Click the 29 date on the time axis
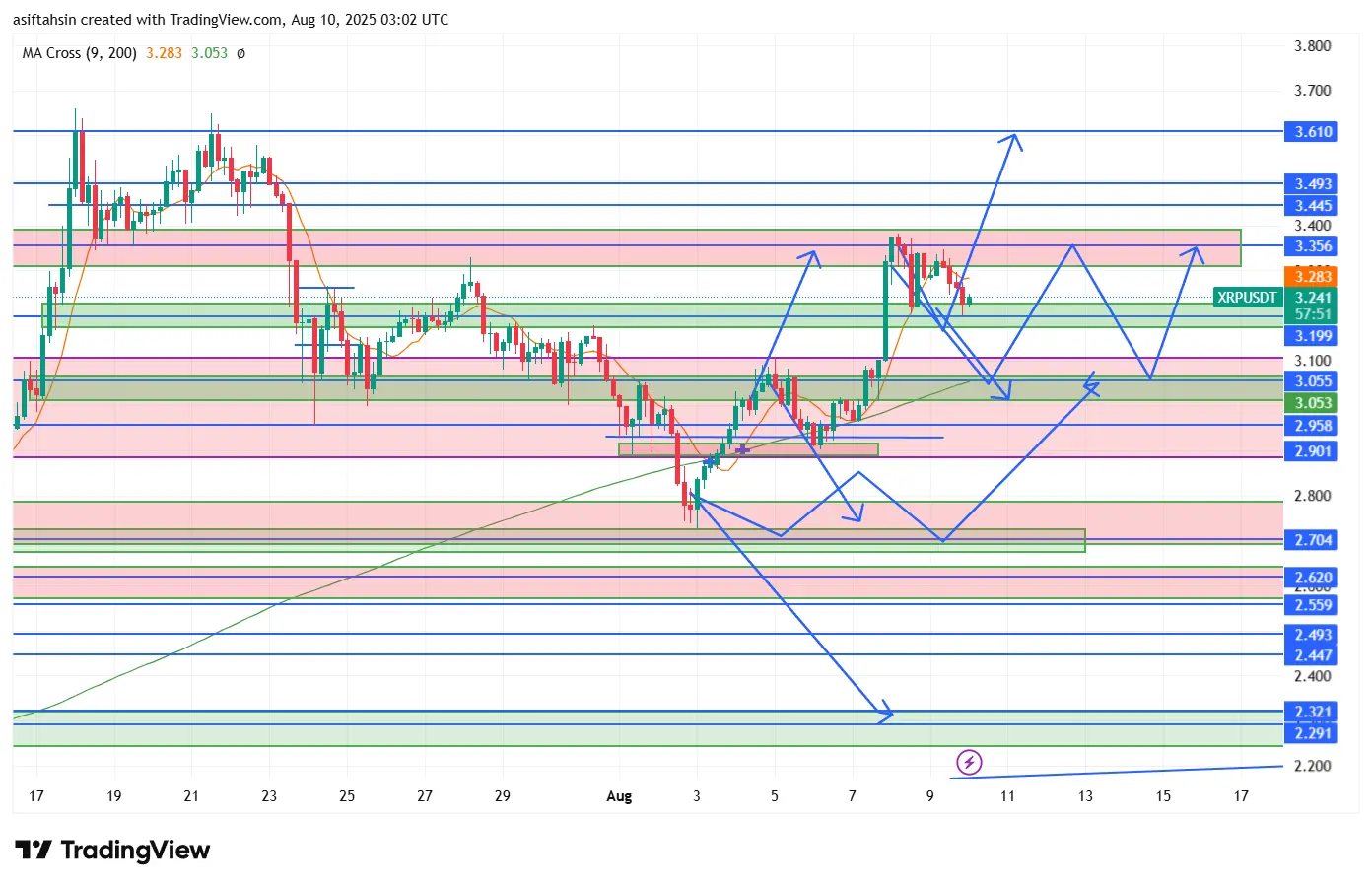Screen dimensions: 1372x887 pyautogui.click(x=503, y=796)
